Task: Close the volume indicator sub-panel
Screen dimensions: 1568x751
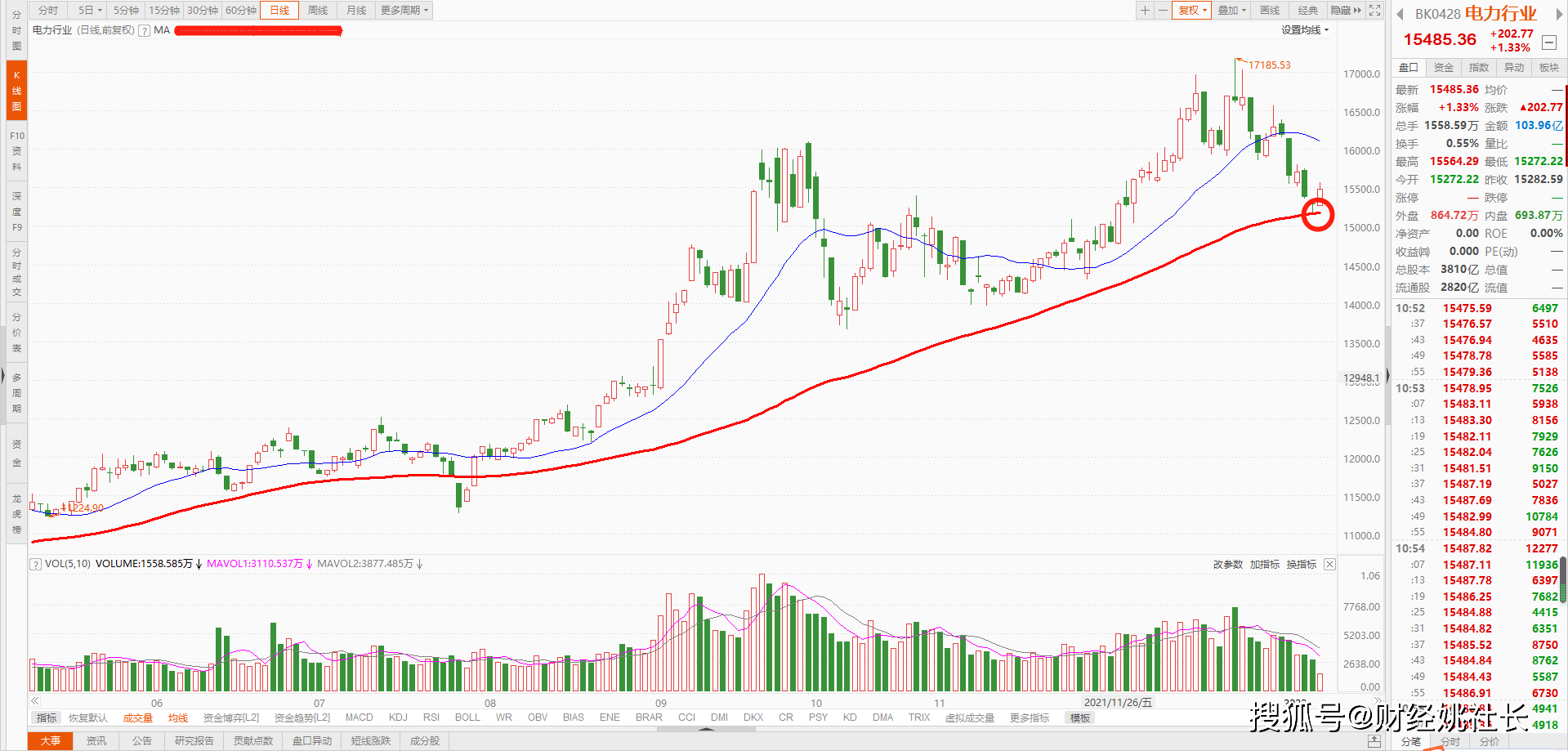Action: [1329, 564]
